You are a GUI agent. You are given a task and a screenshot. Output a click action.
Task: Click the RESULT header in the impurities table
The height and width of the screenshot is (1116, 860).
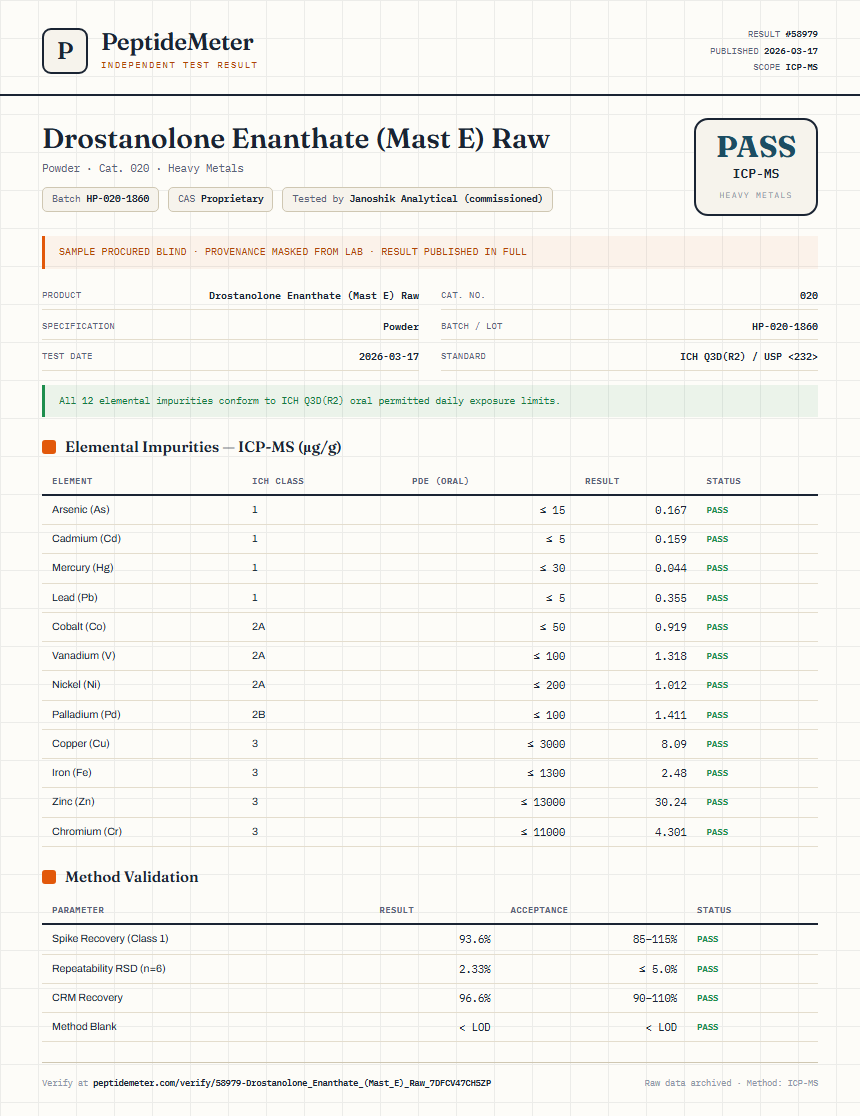point(602,481)
